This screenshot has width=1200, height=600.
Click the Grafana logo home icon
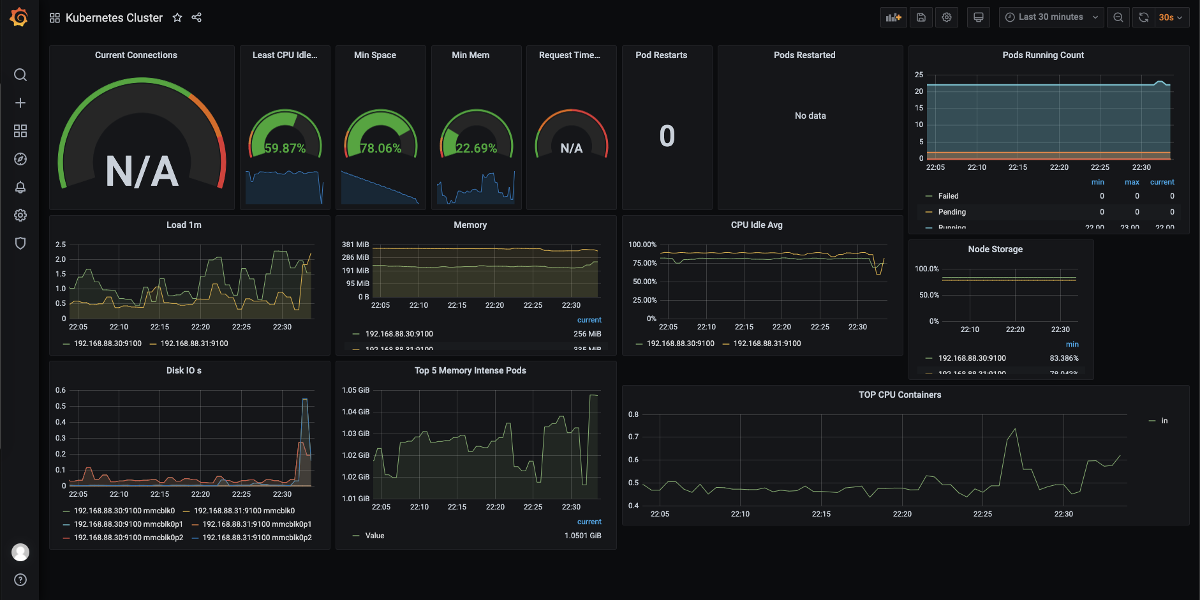(x=19, y=17)
